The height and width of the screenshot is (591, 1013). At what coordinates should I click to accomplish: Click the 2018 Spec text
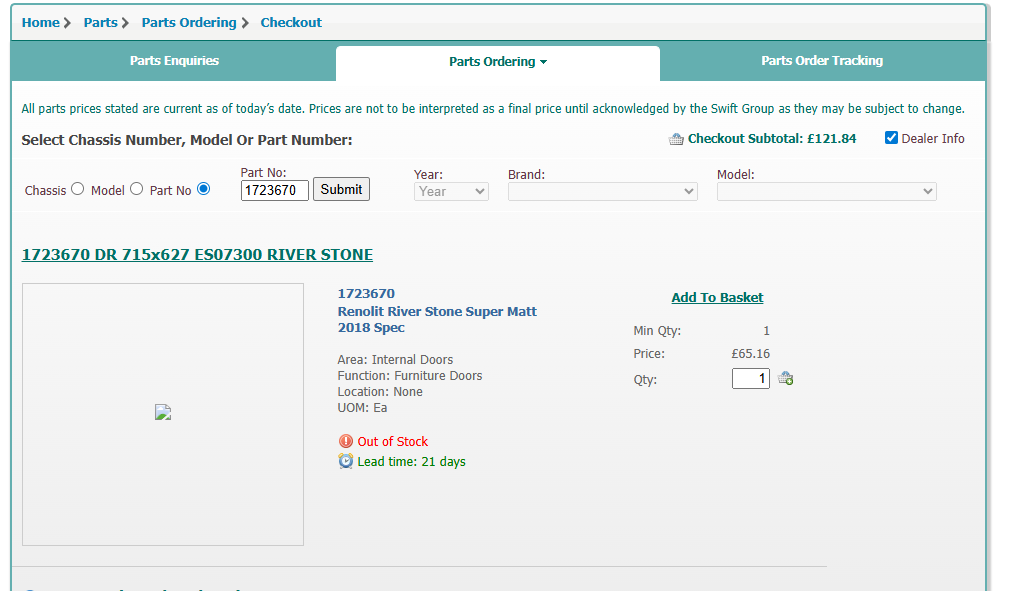[x=371, y=327]
